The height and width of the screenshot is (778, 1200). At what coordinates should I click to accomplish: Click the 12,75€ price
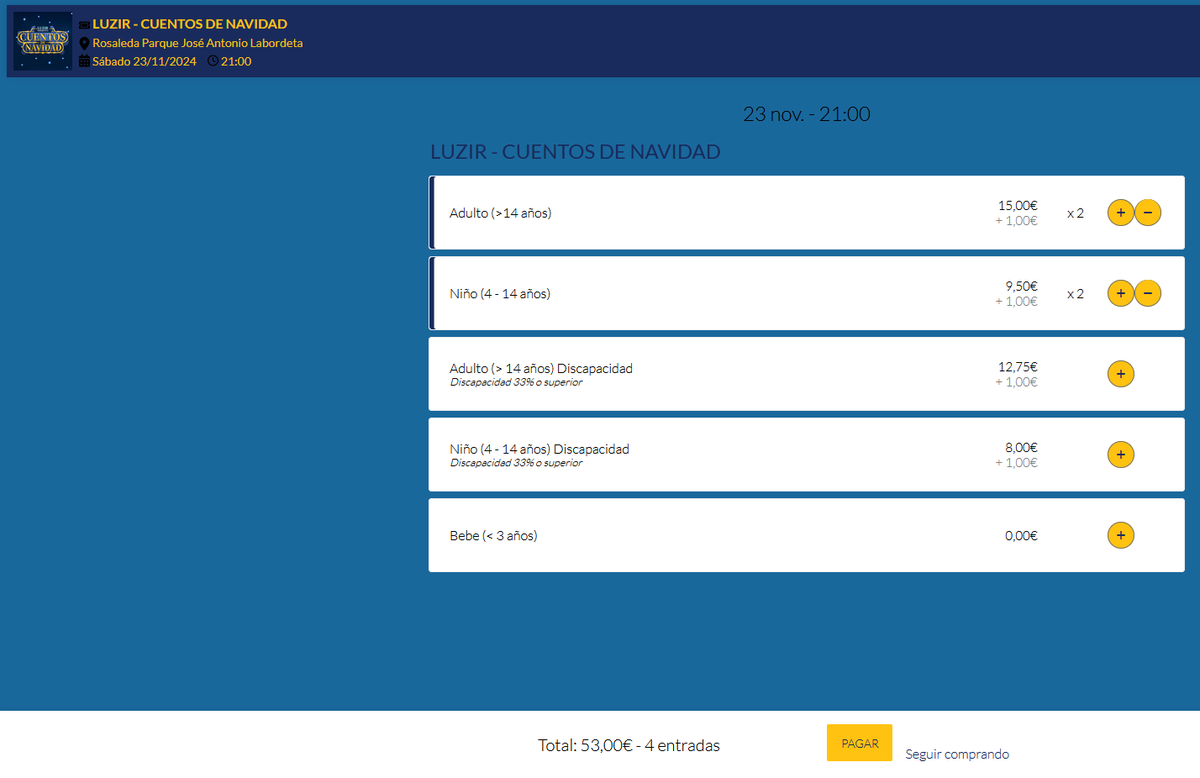click(1018, 366)
